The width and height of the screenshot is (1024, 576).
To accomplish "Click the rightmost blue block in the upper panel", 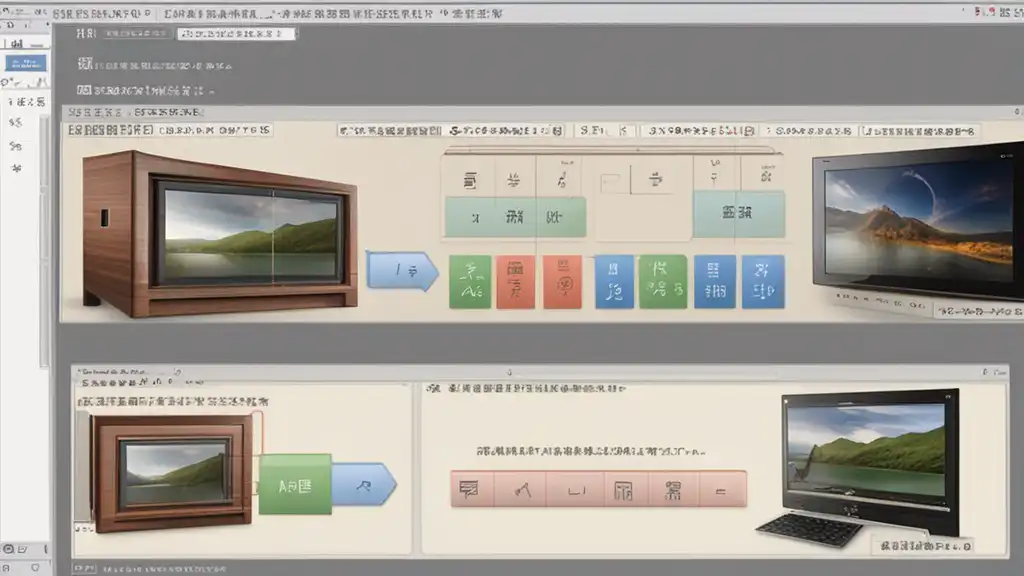I will coord(763,281).
